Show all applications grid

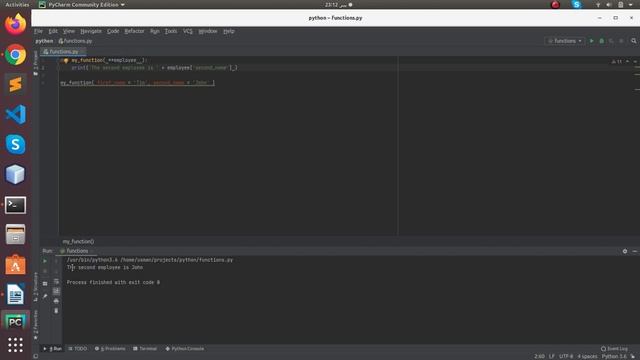point(16,345)
